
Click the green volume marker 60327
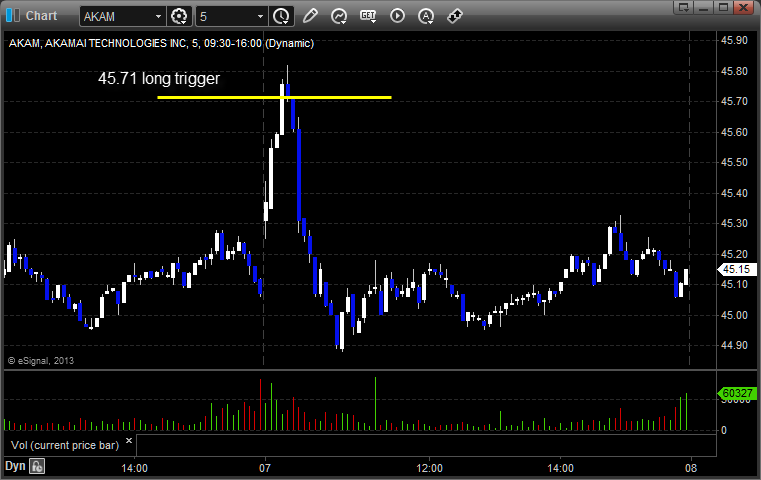pos(737,393)
